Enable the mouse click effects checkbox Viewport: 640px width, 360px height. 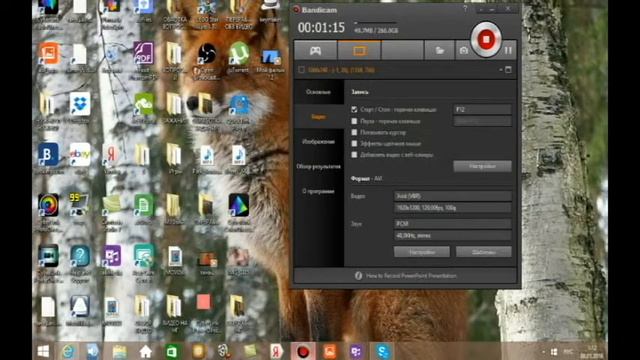(354, 143)
